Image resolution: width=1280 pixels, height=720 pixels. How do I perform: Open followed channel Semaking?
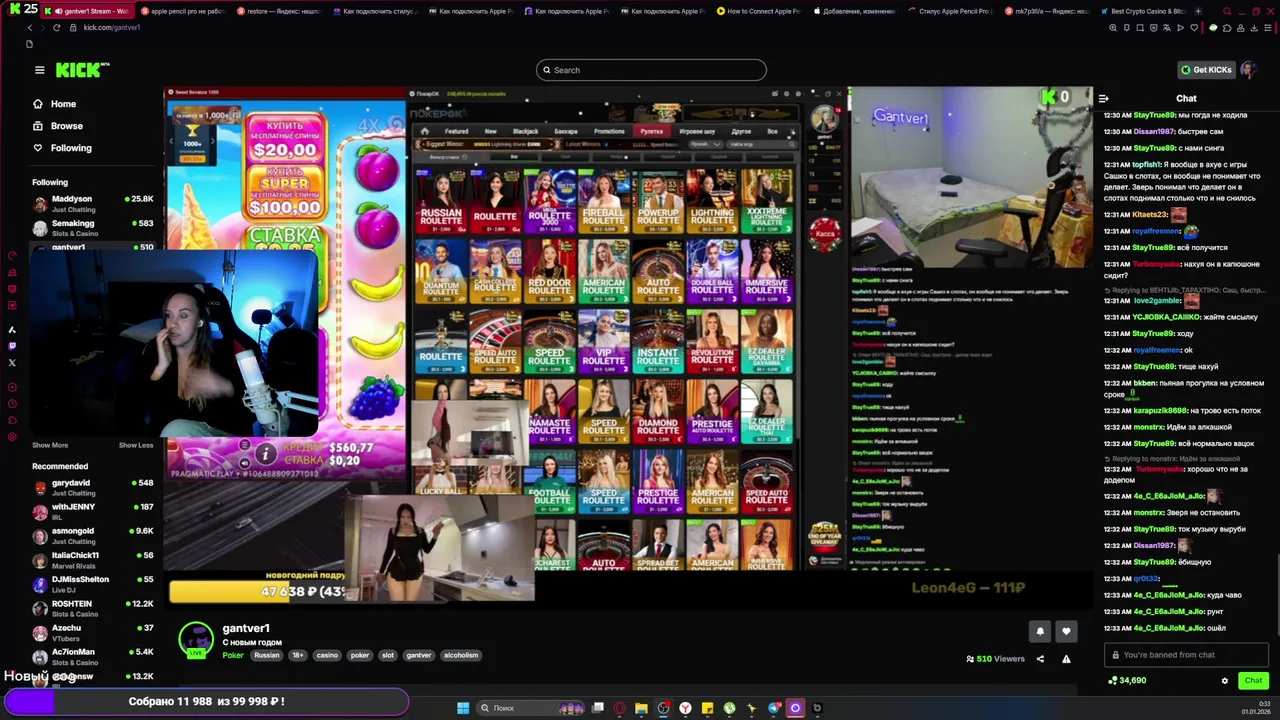pyautogui.click(x=92, y=227)
